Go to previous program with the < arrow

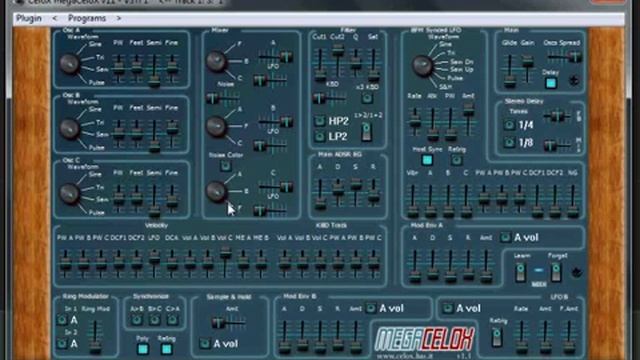pyautogui.click(x=55, y=18)
